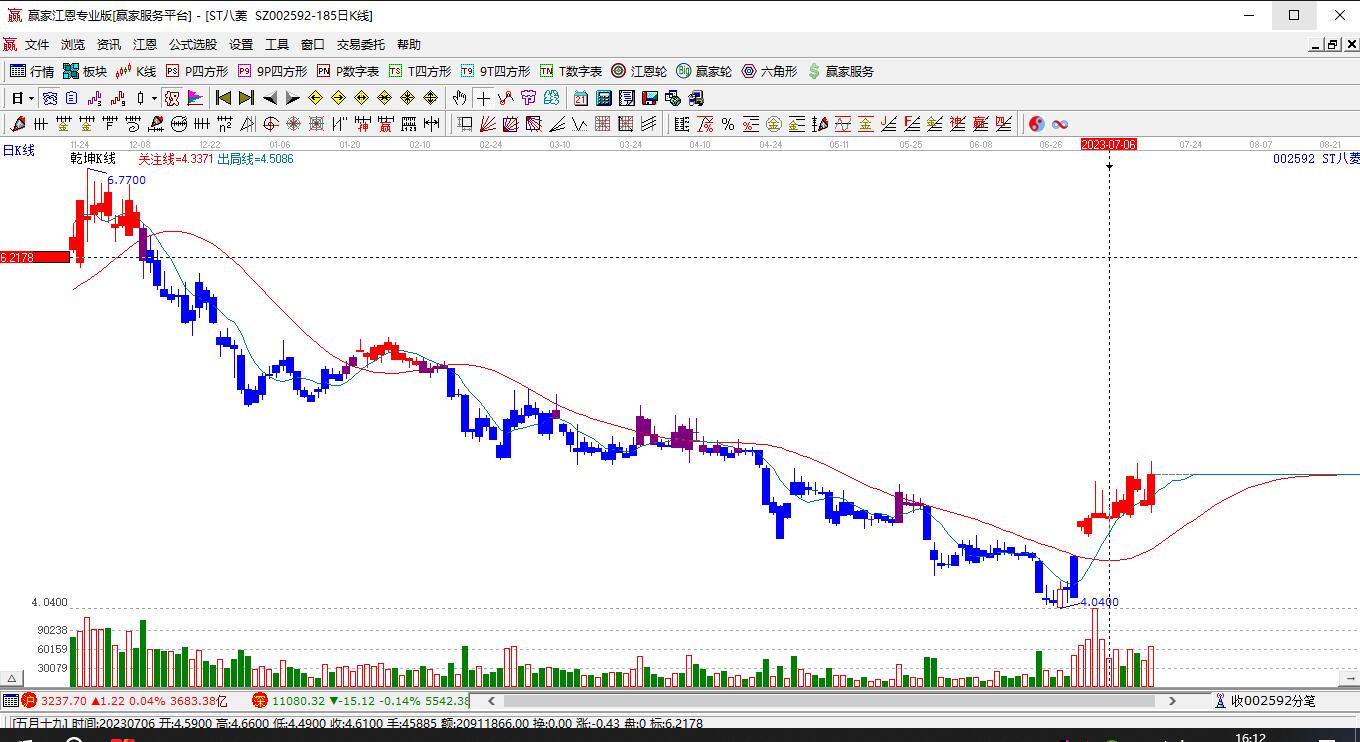Select the hand pan tool
The width and height of the screenshot is (1360, 742).
click(459, 98)
